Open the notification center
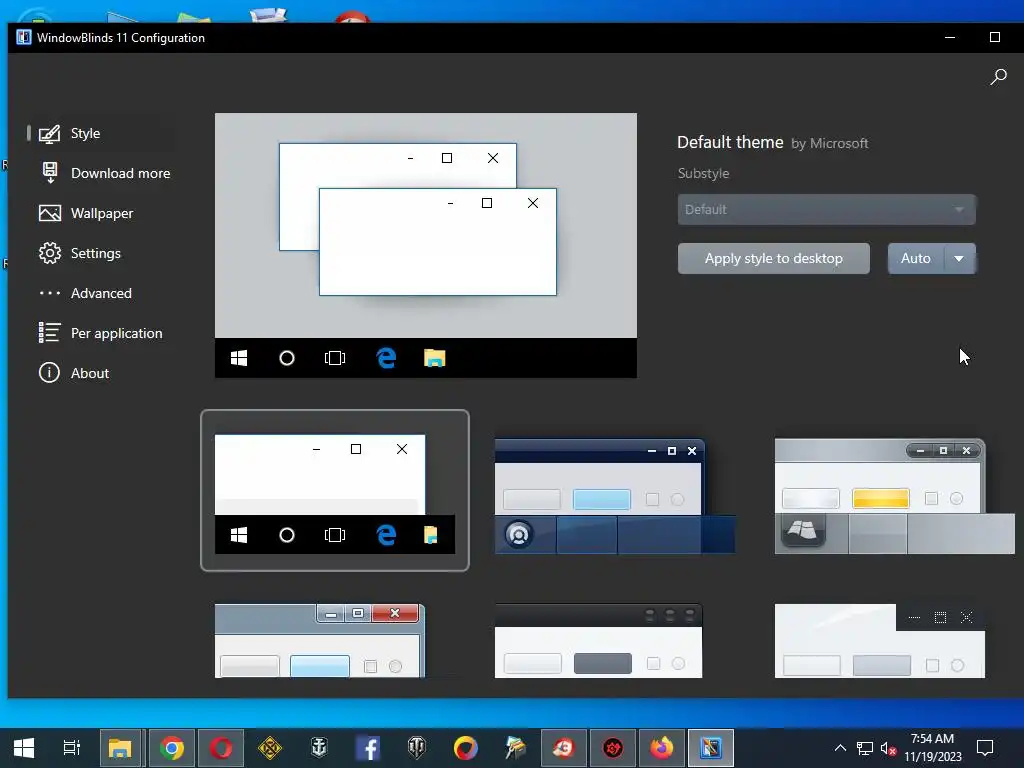Screen dimensions: 1024x768 (985, 748)
